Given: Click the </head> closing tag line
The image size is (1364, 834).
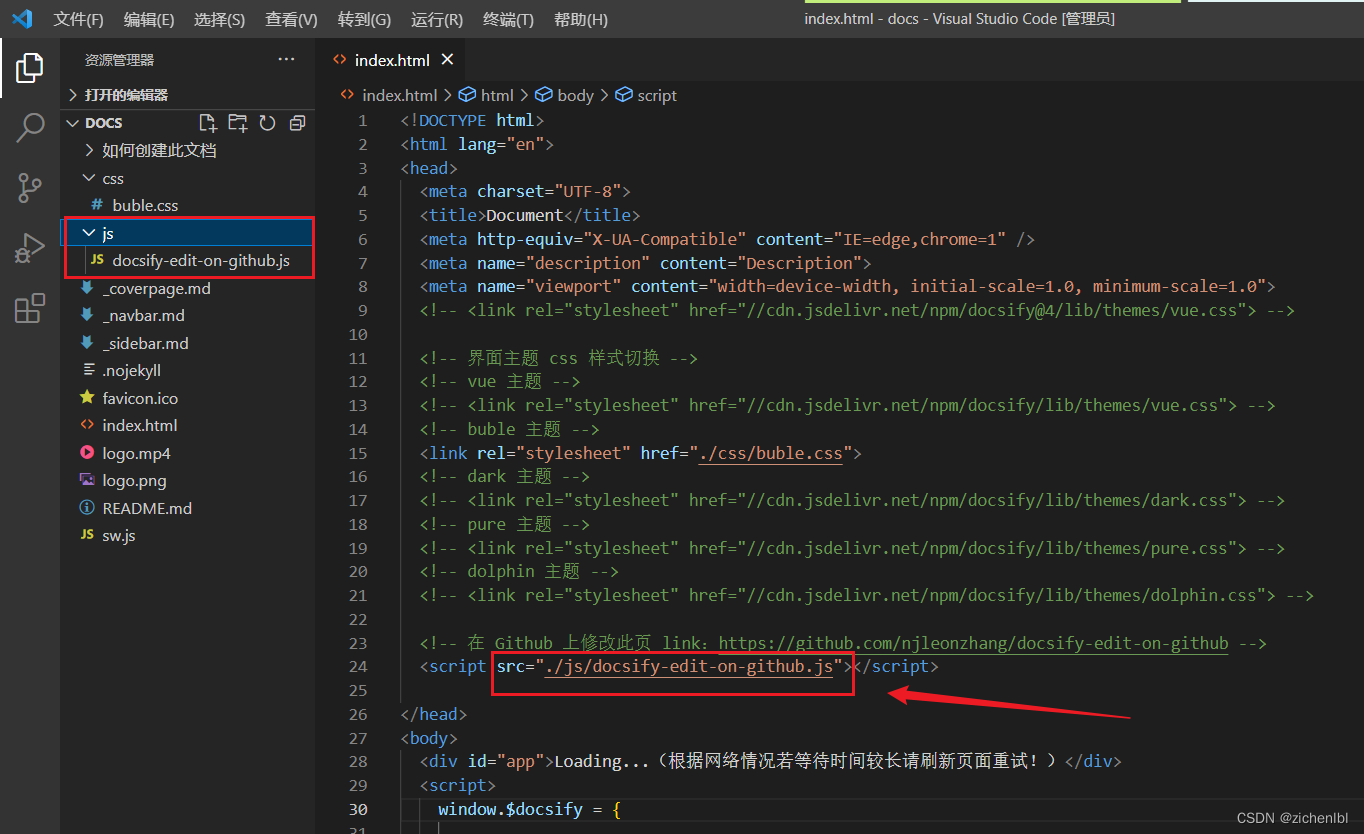Looking at the screenshot, I should (x=434, y=714).
